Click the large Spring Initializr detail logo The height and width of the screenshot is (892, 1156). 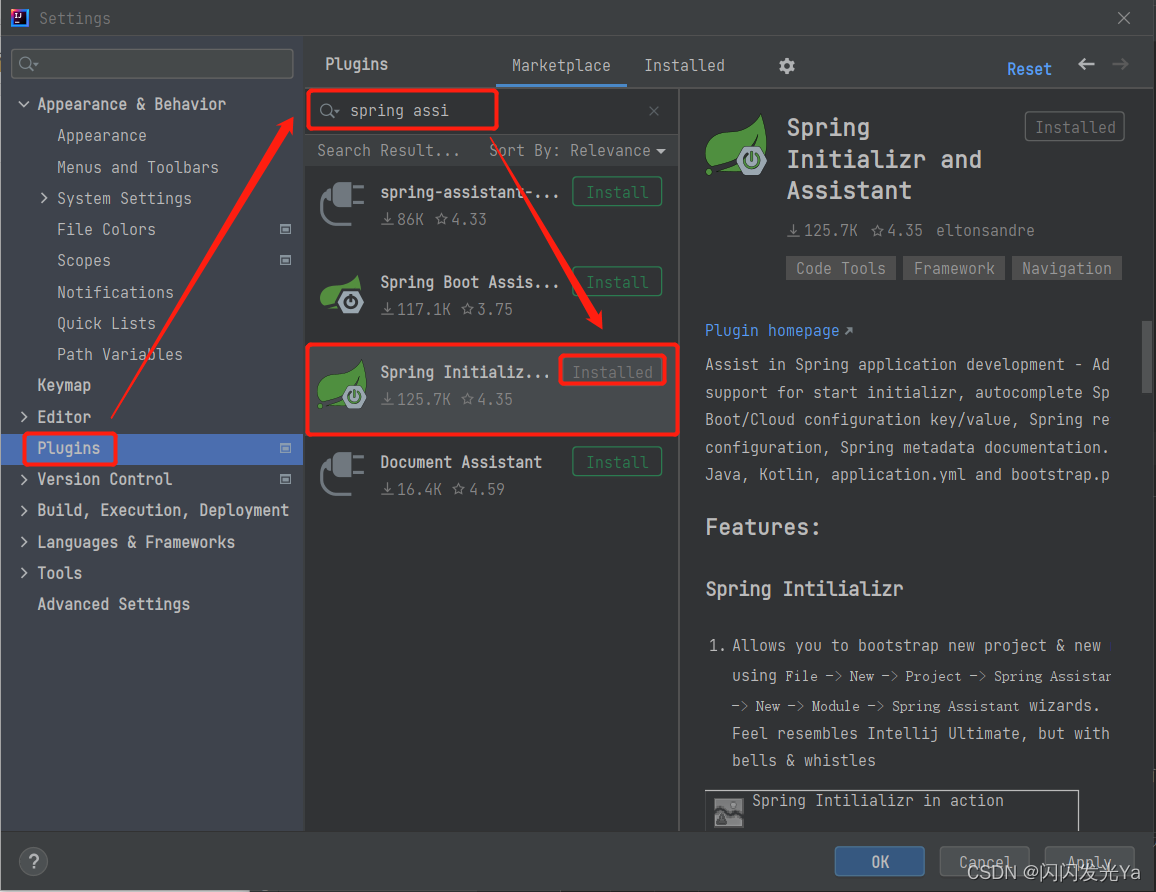click(x=736, y=145)
